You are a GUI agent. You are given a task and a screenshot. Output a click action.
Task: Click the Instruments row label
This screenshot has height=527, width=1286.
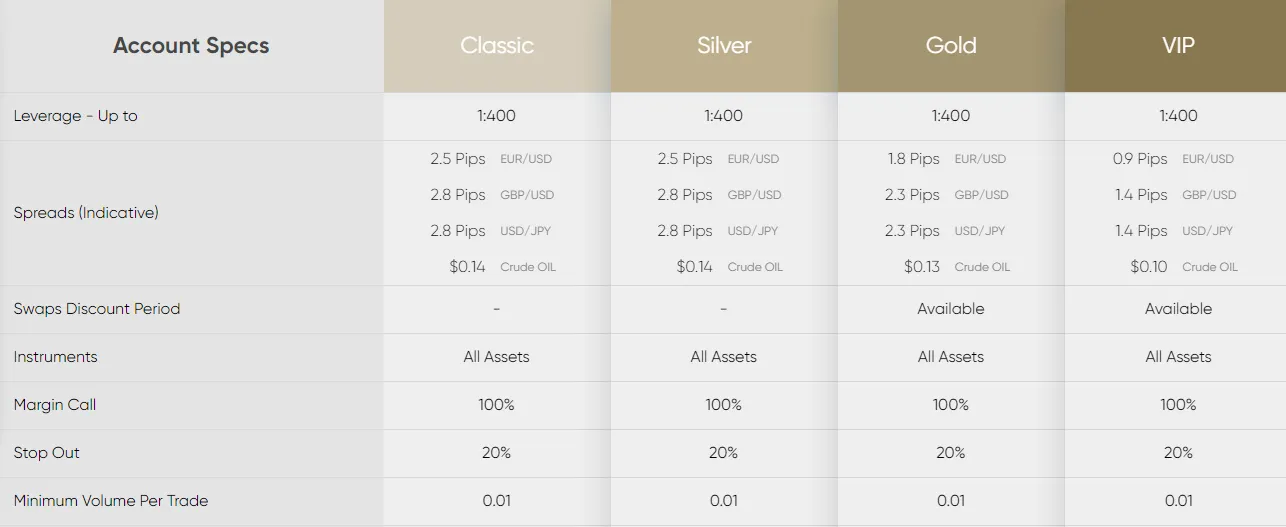coord(56,357)
